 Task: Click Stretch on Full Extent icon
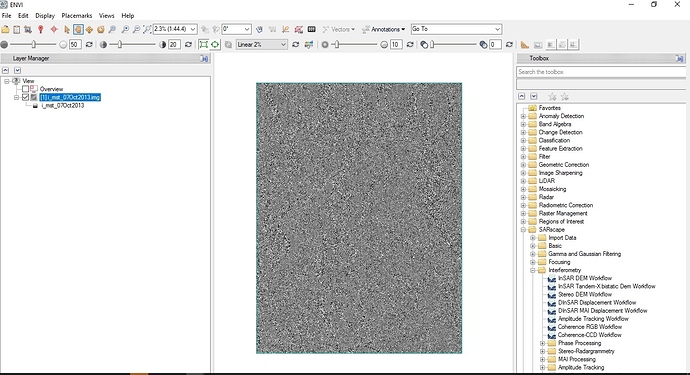point(215,44)
